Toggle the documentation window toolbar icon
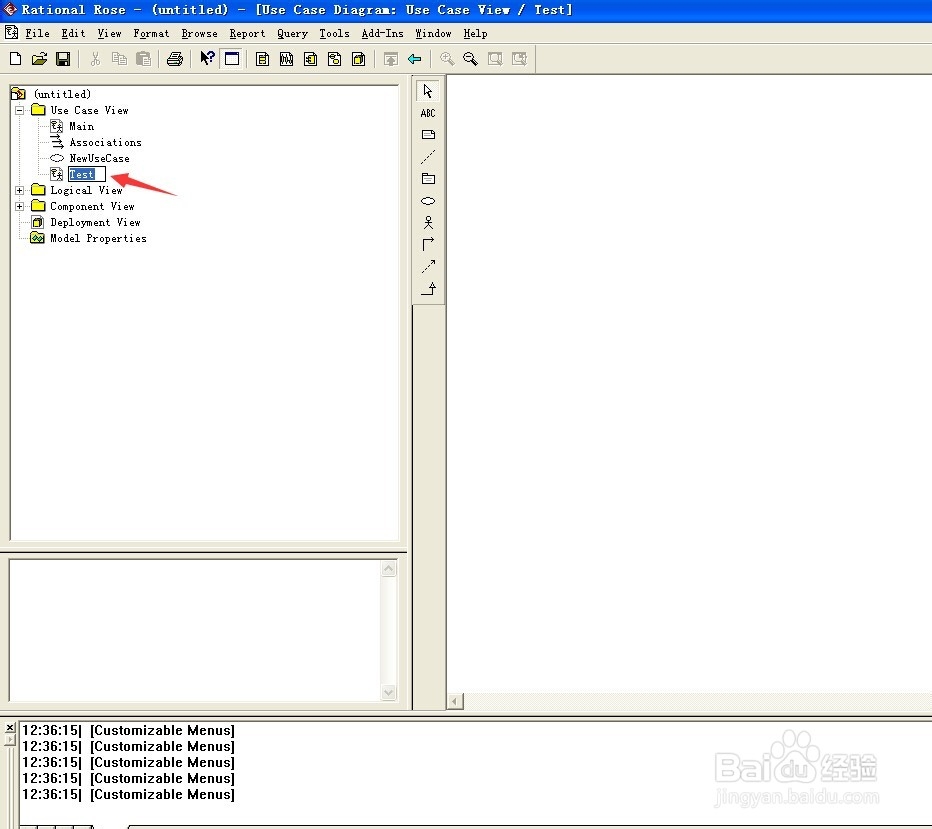Viewport: 932px width, 829px height. [x=232, y=59]
